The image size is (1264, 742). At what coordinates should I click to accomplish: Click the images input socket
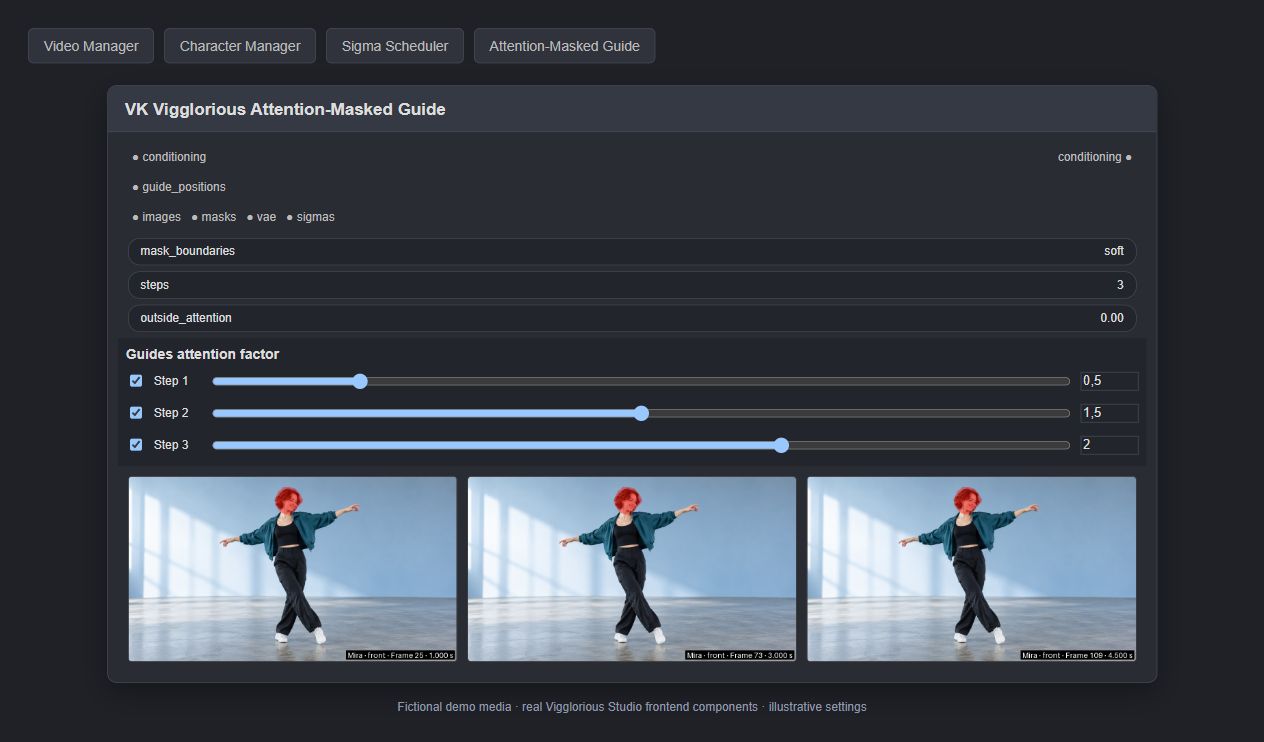pyautogui.click(x=135, y=218)
